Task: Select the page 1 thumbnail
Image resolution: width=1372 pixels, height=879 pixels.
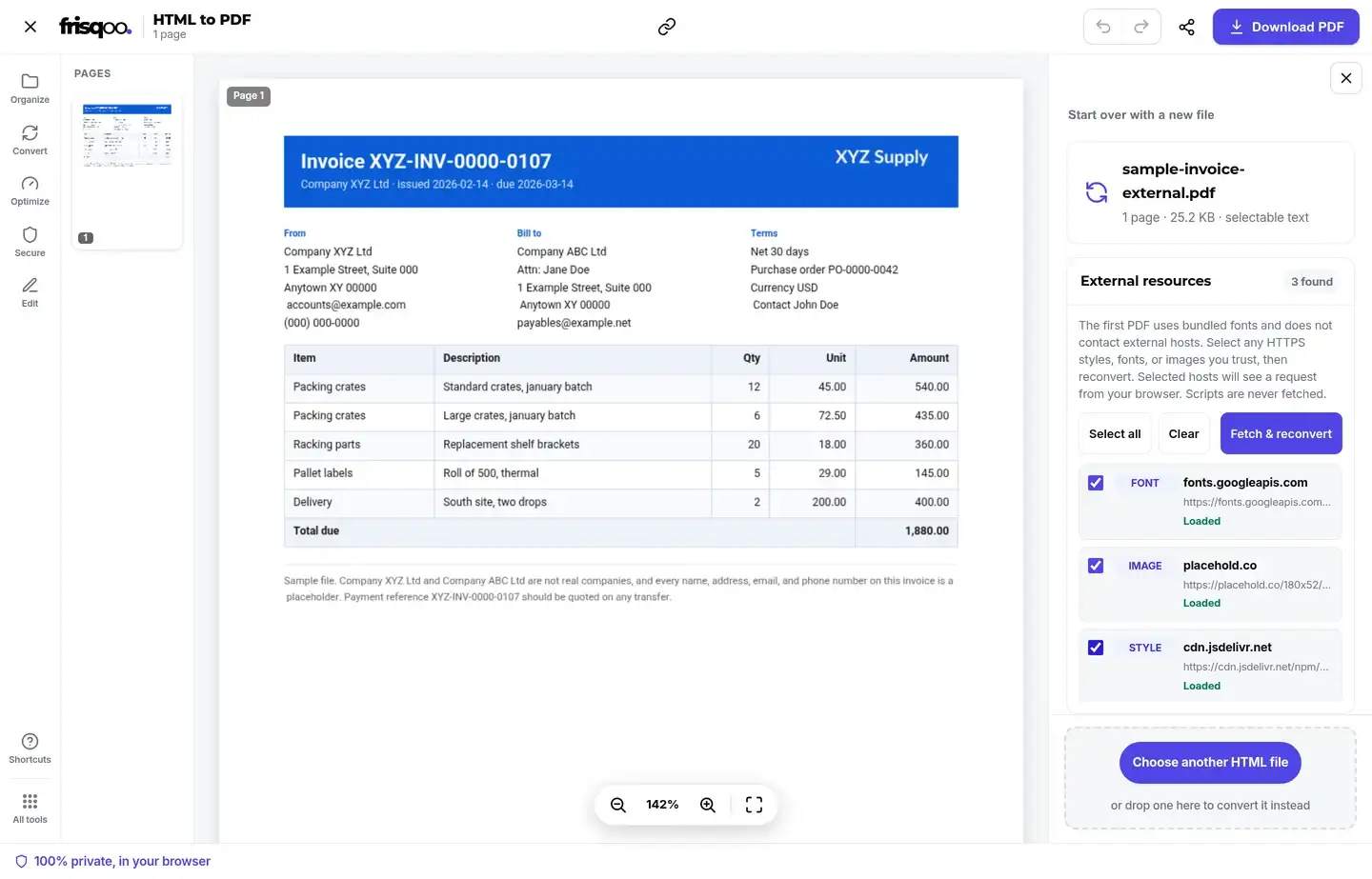Action: pos(127,171)
